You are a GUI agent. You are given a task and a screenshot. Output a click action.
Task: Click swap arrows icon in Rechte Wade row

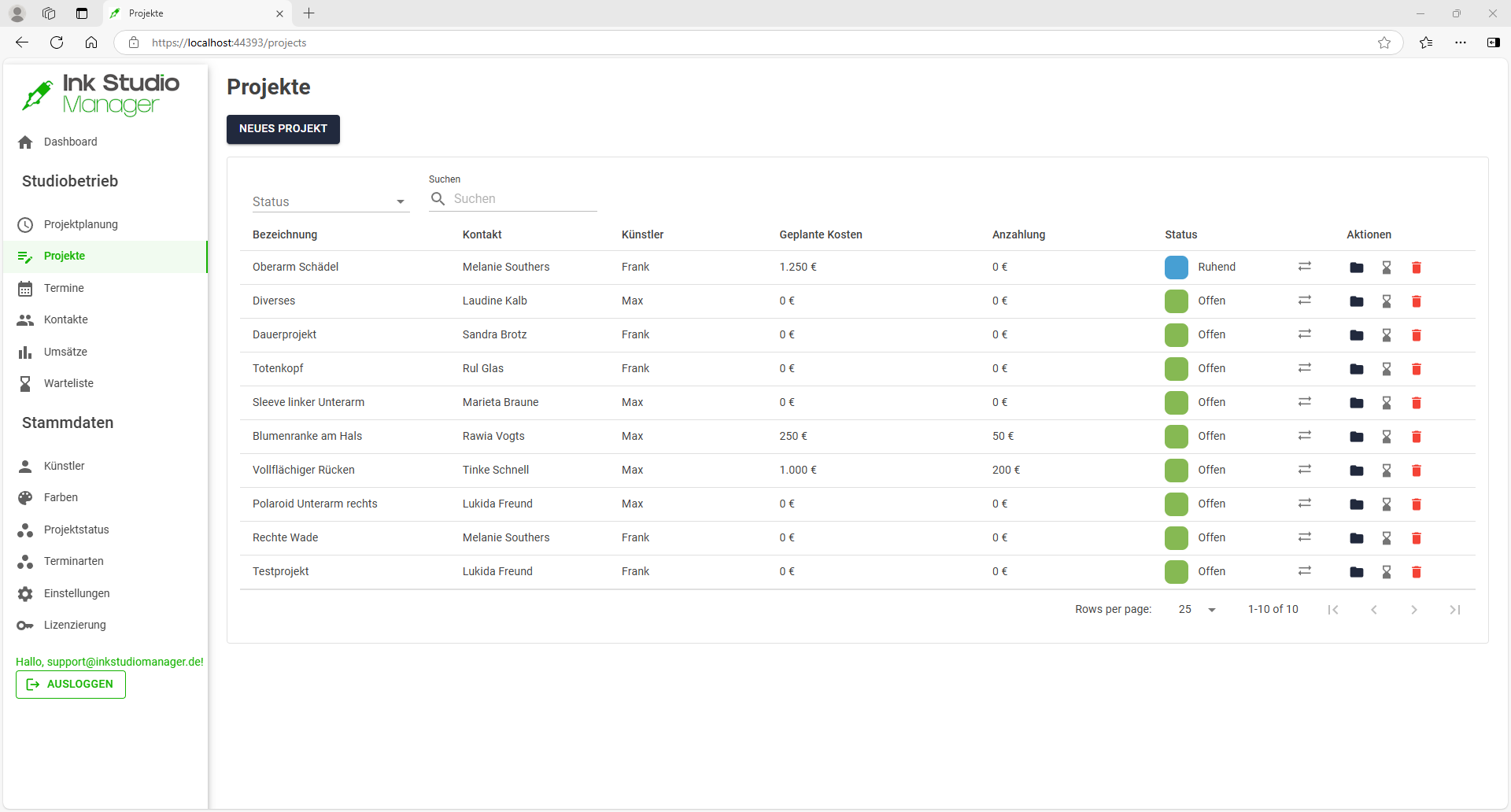point(1304,537)
